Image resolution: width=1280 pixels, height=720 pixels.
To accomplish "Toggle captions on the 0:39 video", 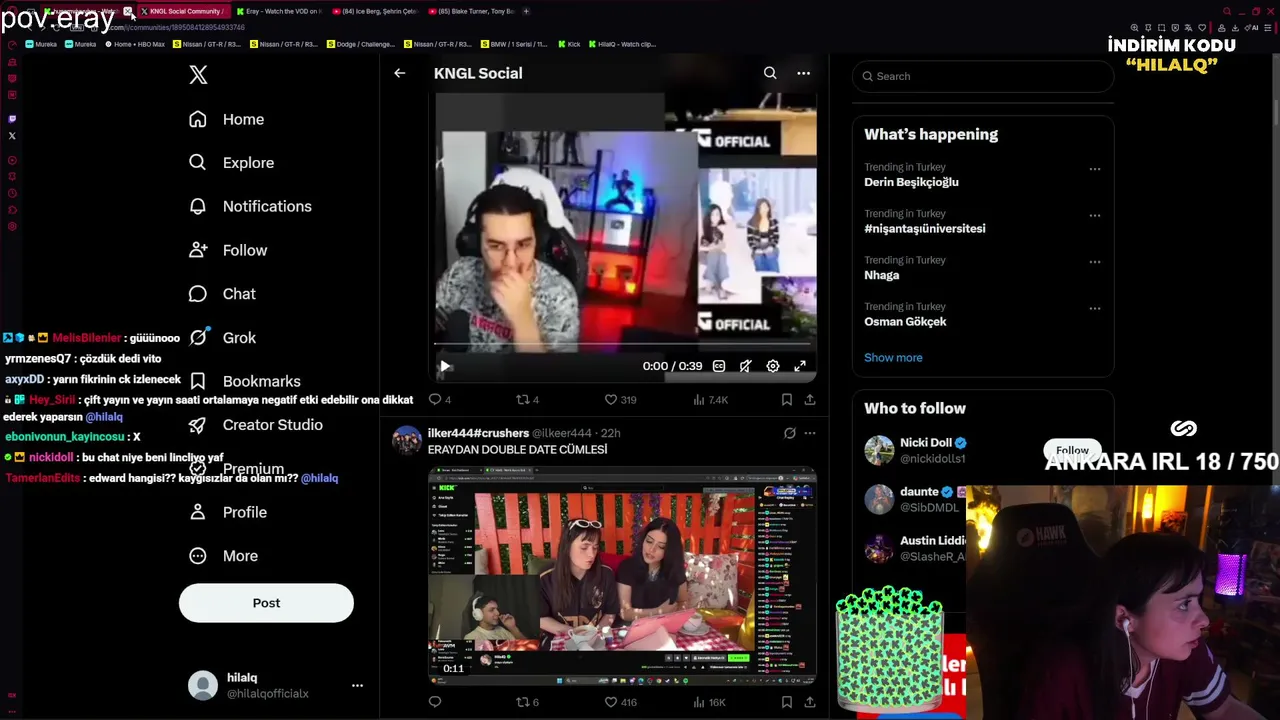I will pos(718,366).
